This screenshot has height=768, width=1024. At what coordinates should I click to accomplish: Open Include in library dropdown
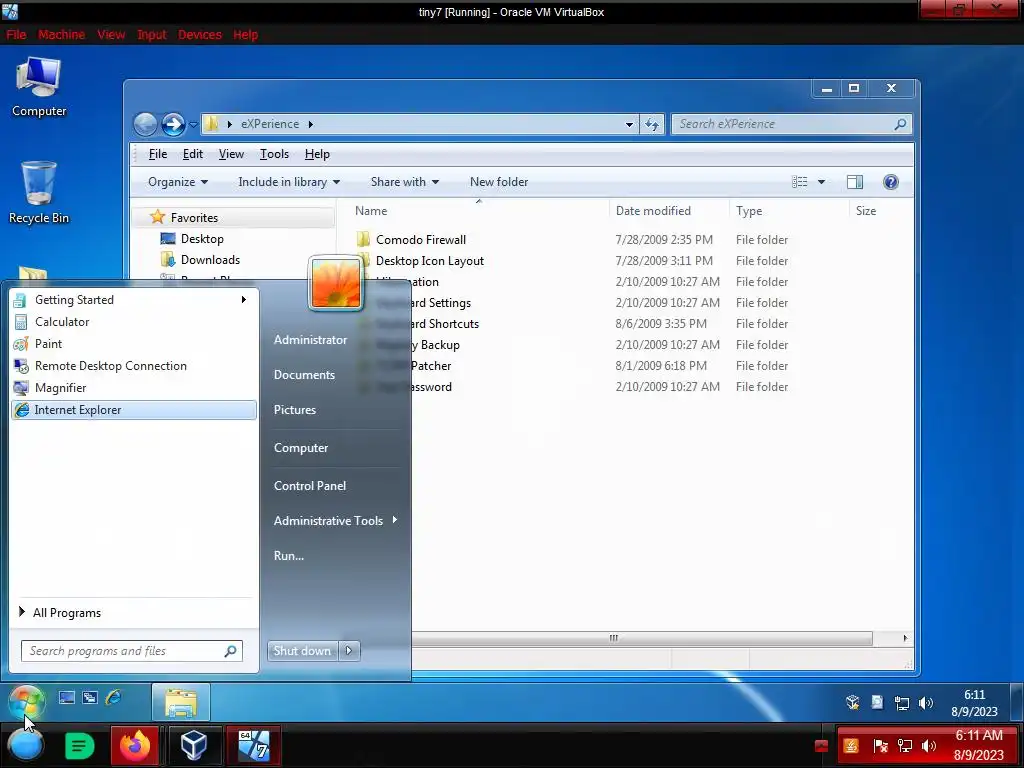click(289, 182)
